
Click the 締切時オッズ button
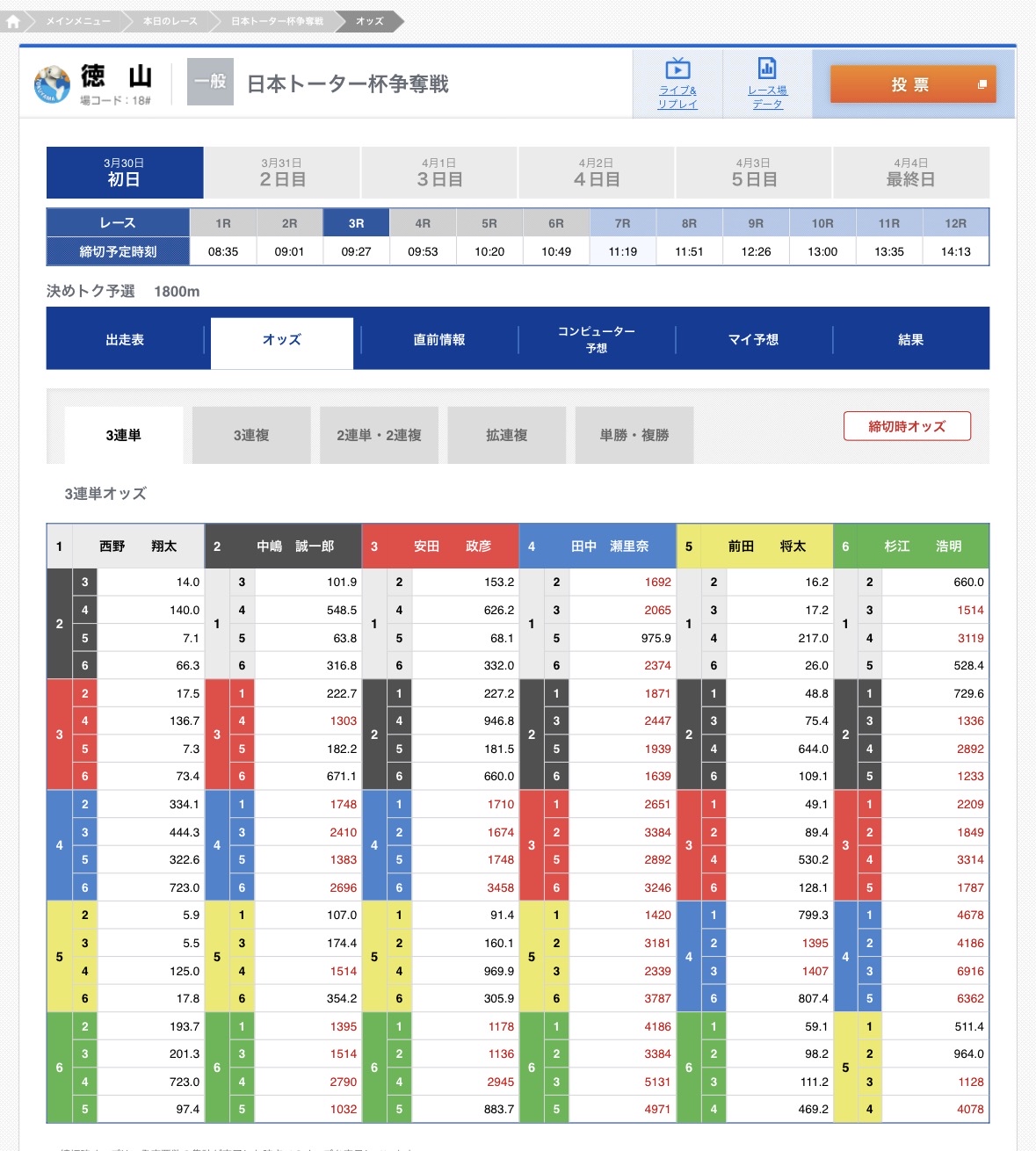(x=907, y=425)
